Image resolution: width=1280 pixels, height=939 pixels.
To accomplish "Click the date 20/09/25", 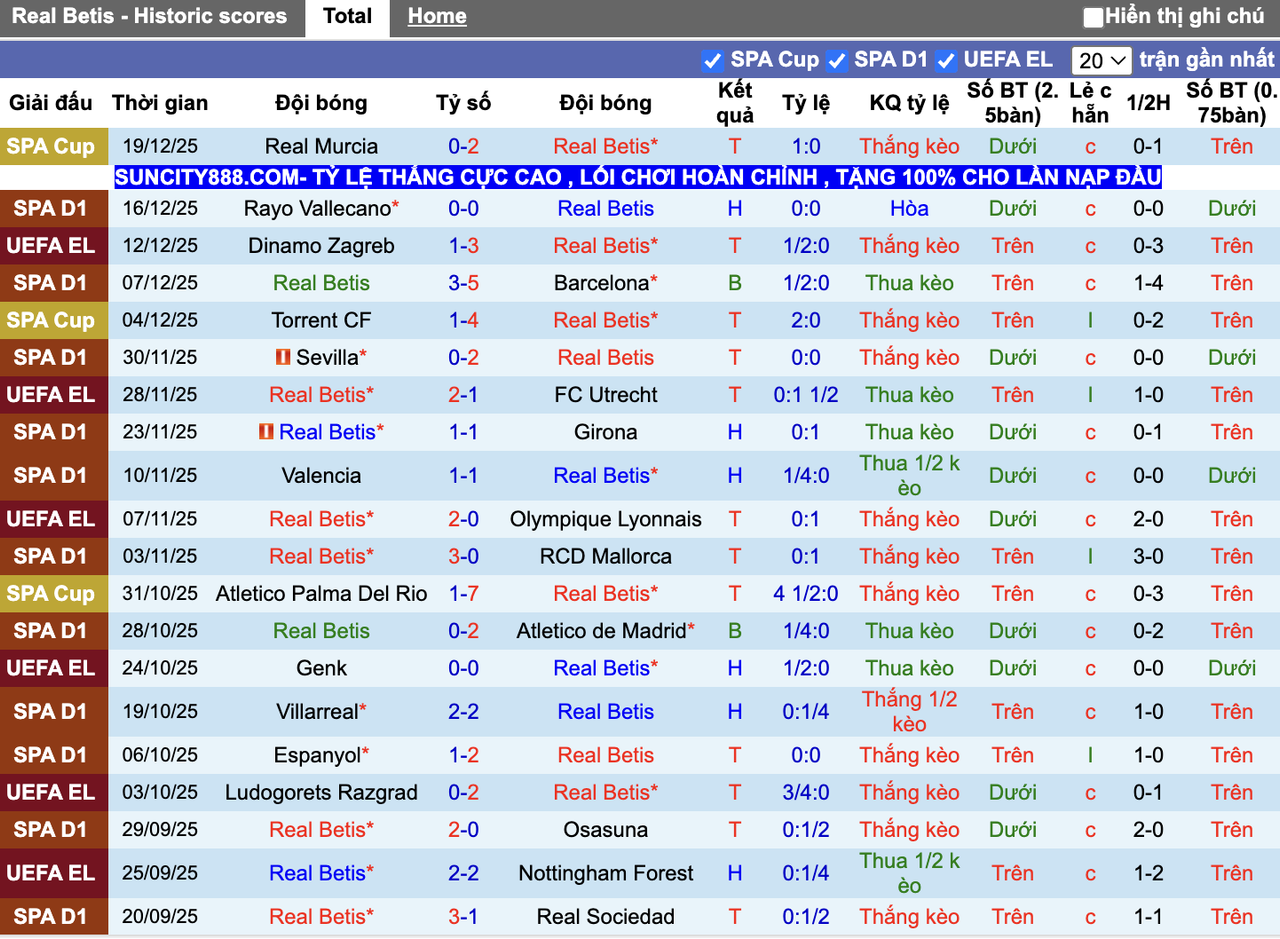I will 160,917.
